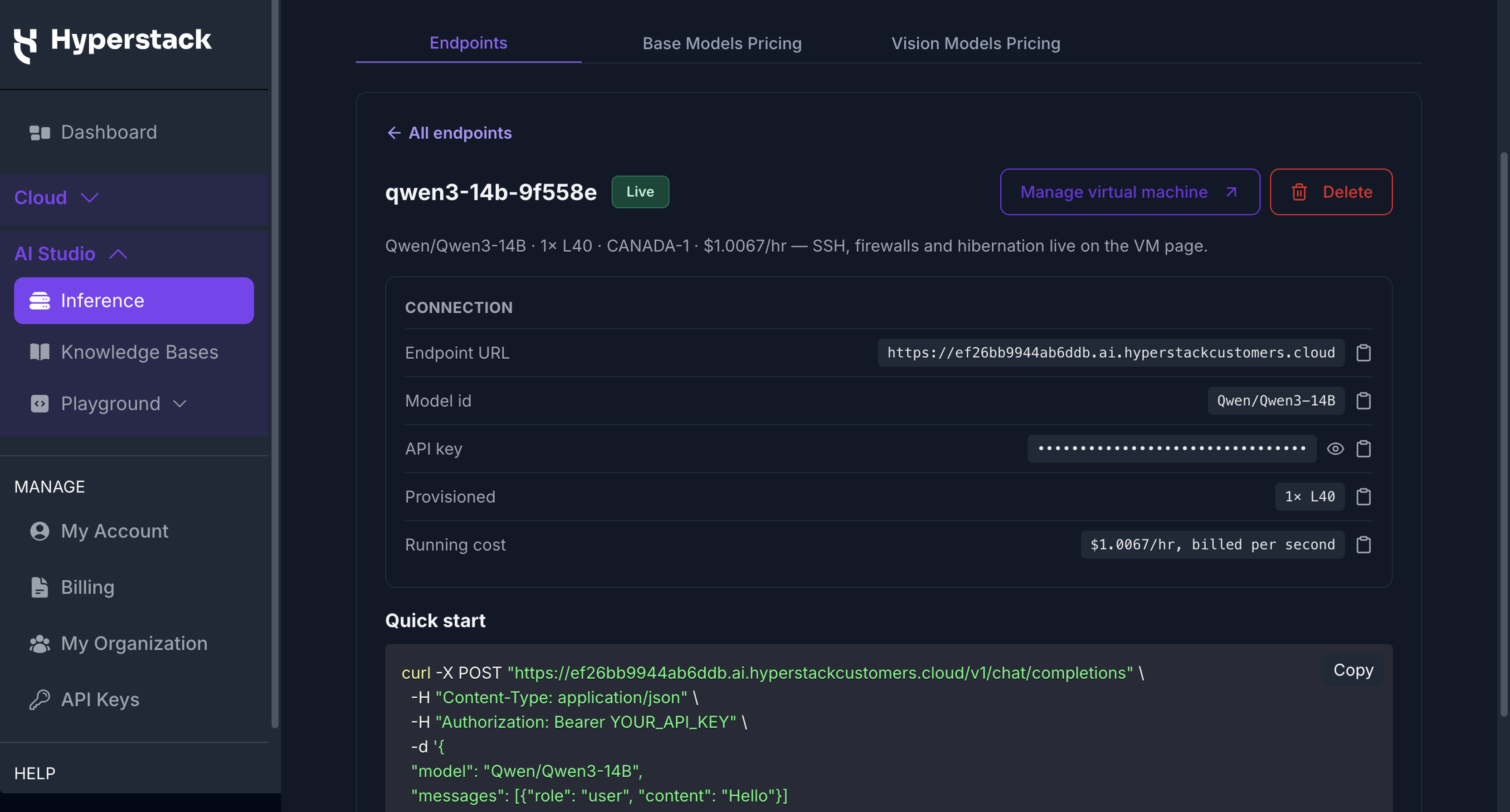Click the Inference server icon
The image size is (1510, 812).
pos(39,301)
